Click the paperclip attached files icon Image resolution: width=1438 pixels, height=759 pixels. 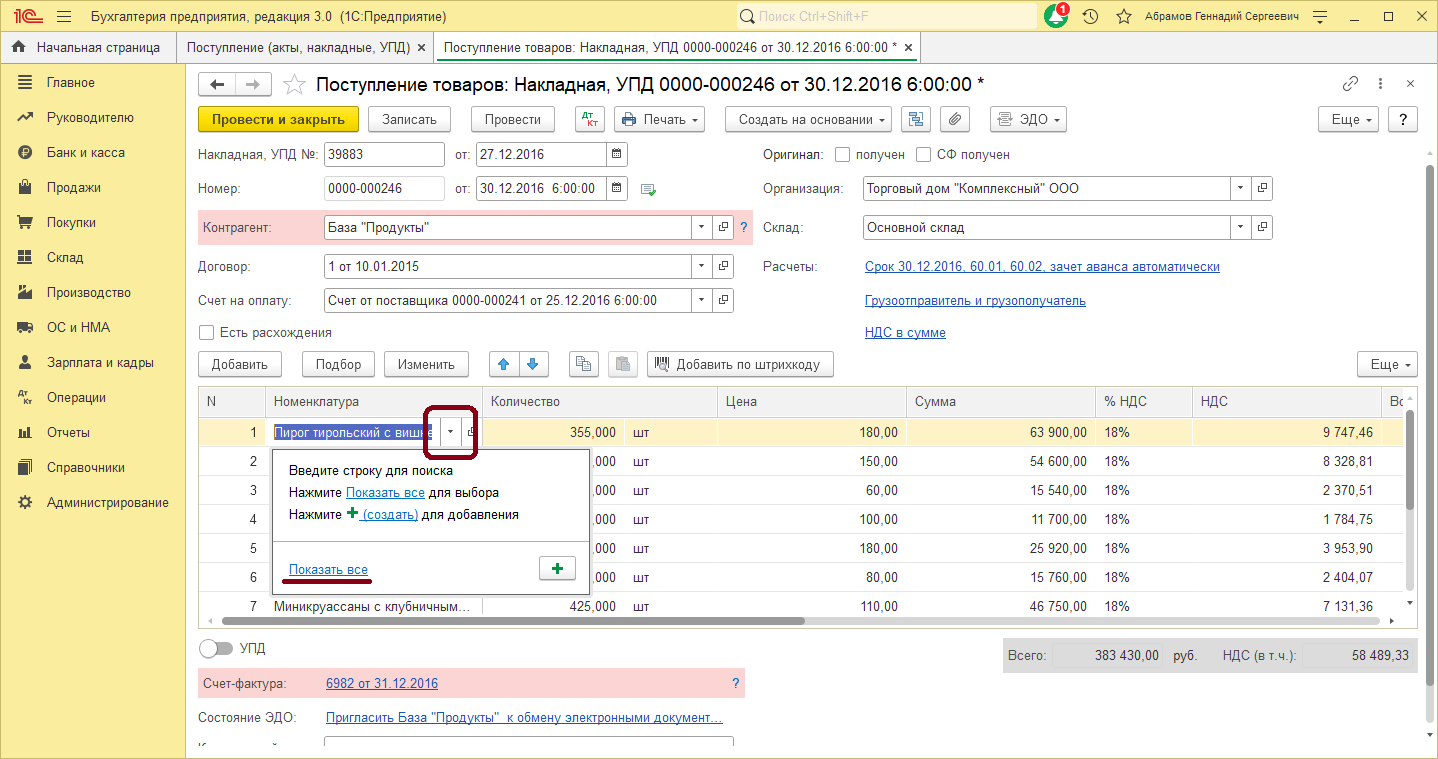pos(955,119)
